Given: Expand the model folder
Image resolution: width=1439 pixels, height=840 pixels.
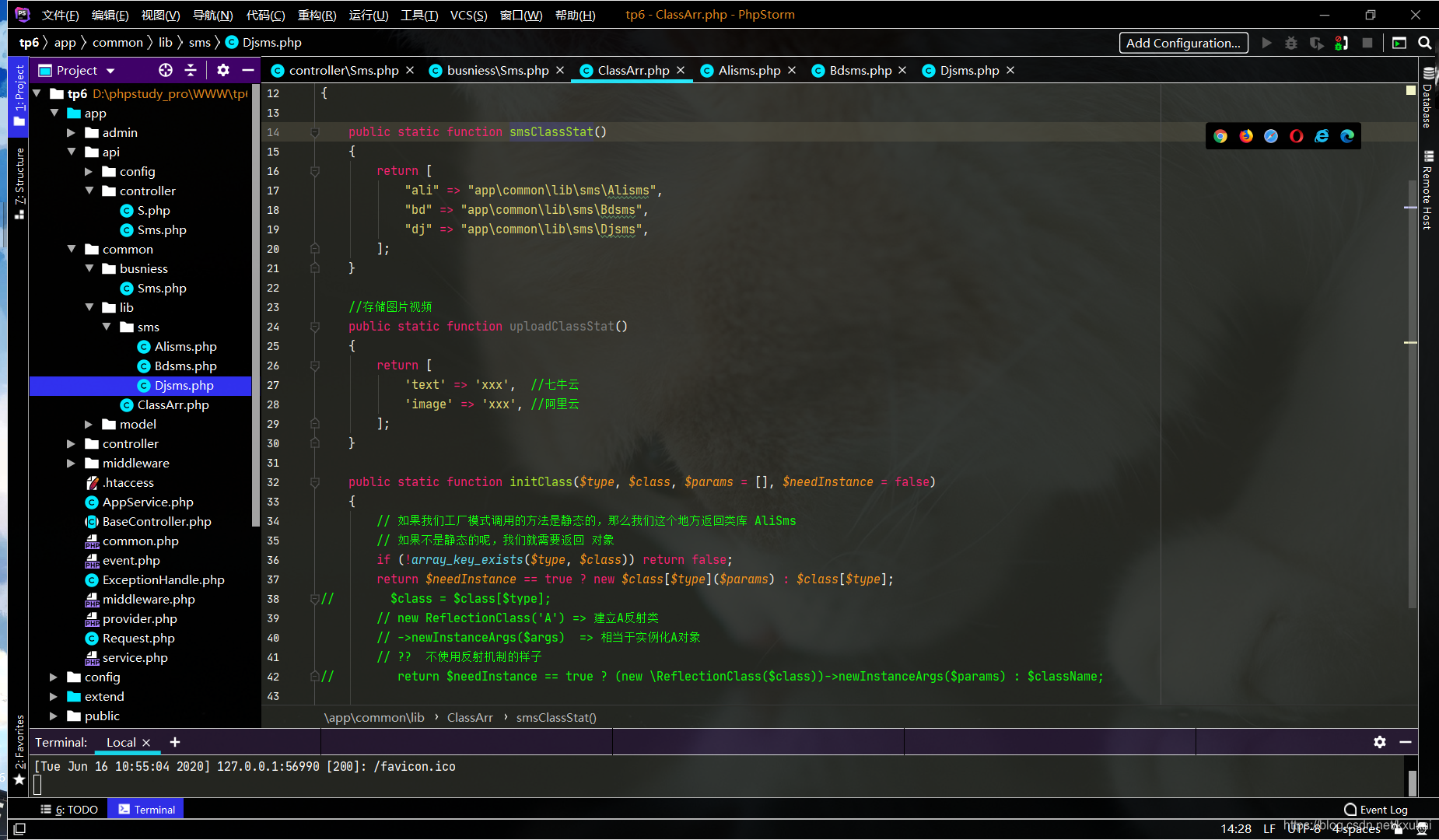Looking at the screenshot, I should (89, 424).
